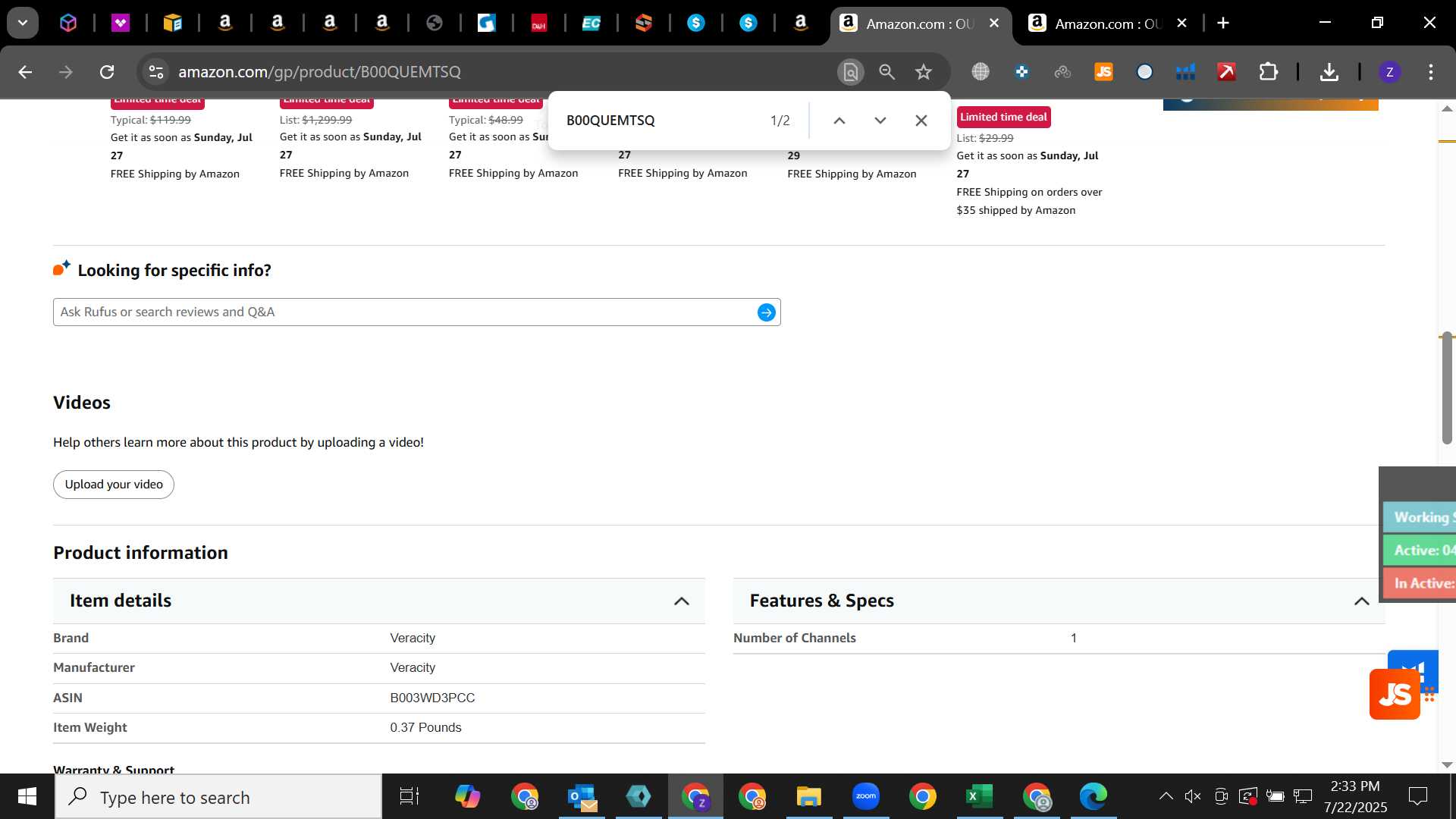Image resolution: width=1456 pixels, height=819 pixels.
Task: Collapse the Features & Specs section
Action: coord(1362,601)
